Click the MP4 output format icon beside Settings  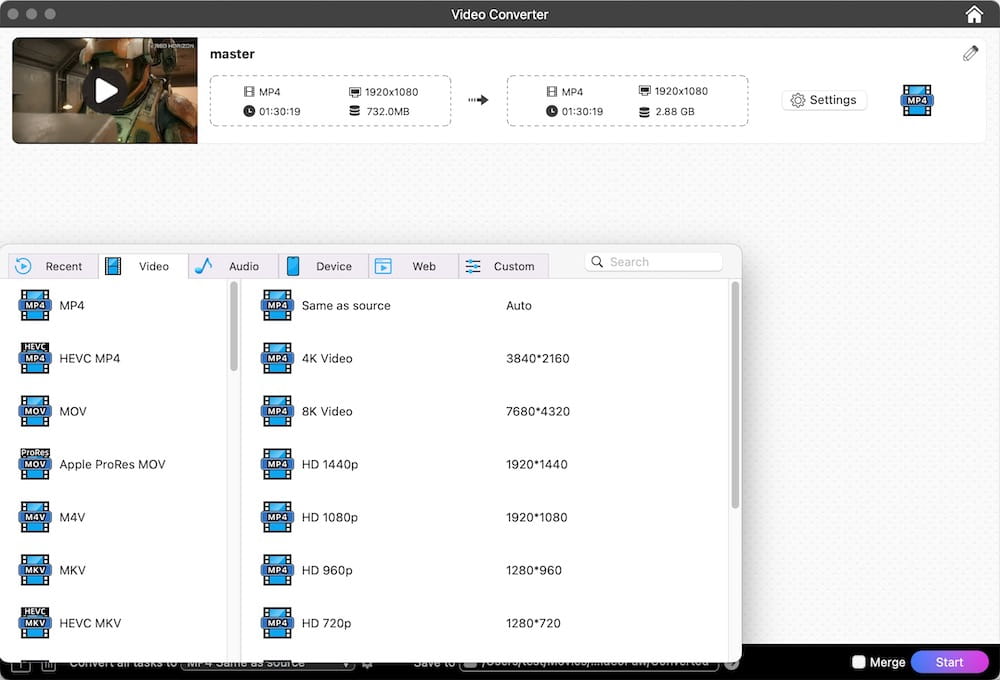click(x=917, y=100)
